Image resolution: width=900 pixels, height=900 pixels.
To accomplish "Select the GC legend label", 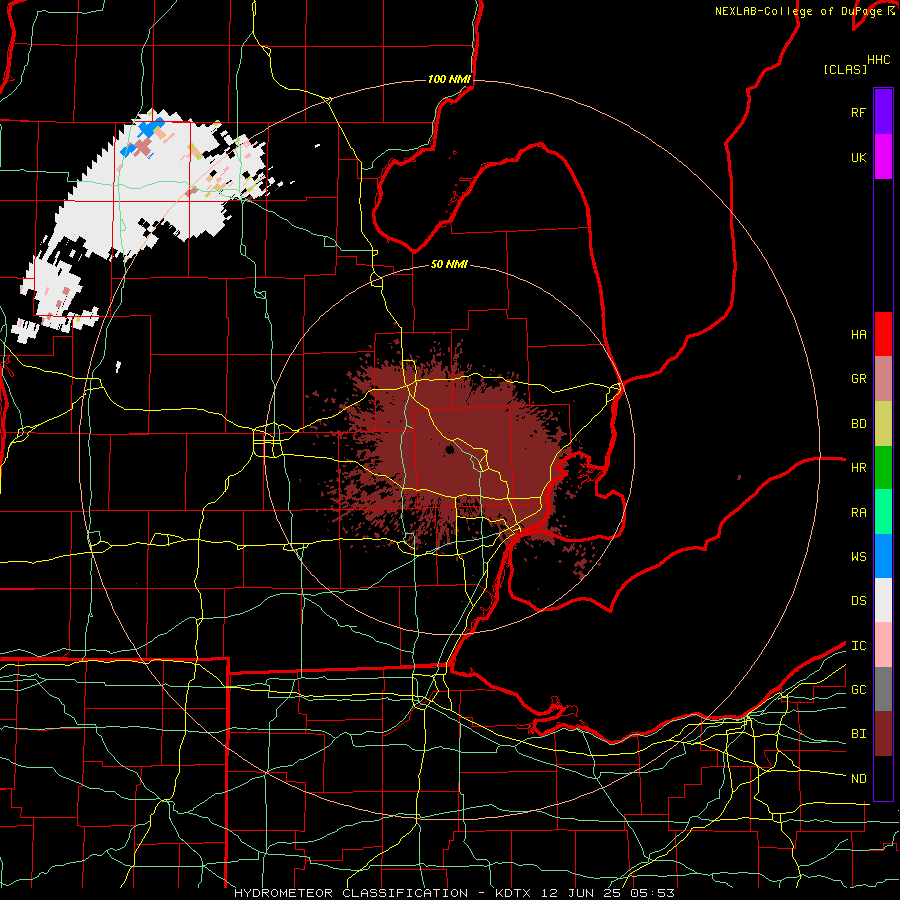I will click(858, 690).
